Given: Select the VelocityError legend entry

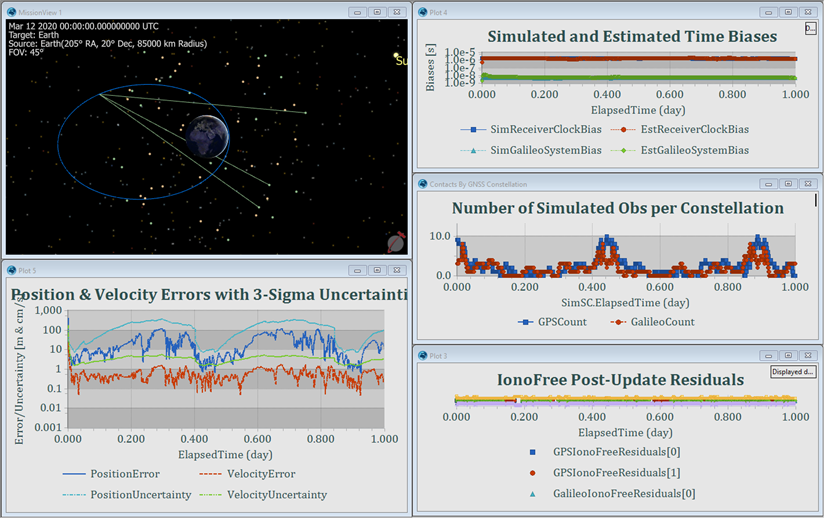Looking at the screenshot, I should coord(247,474).
